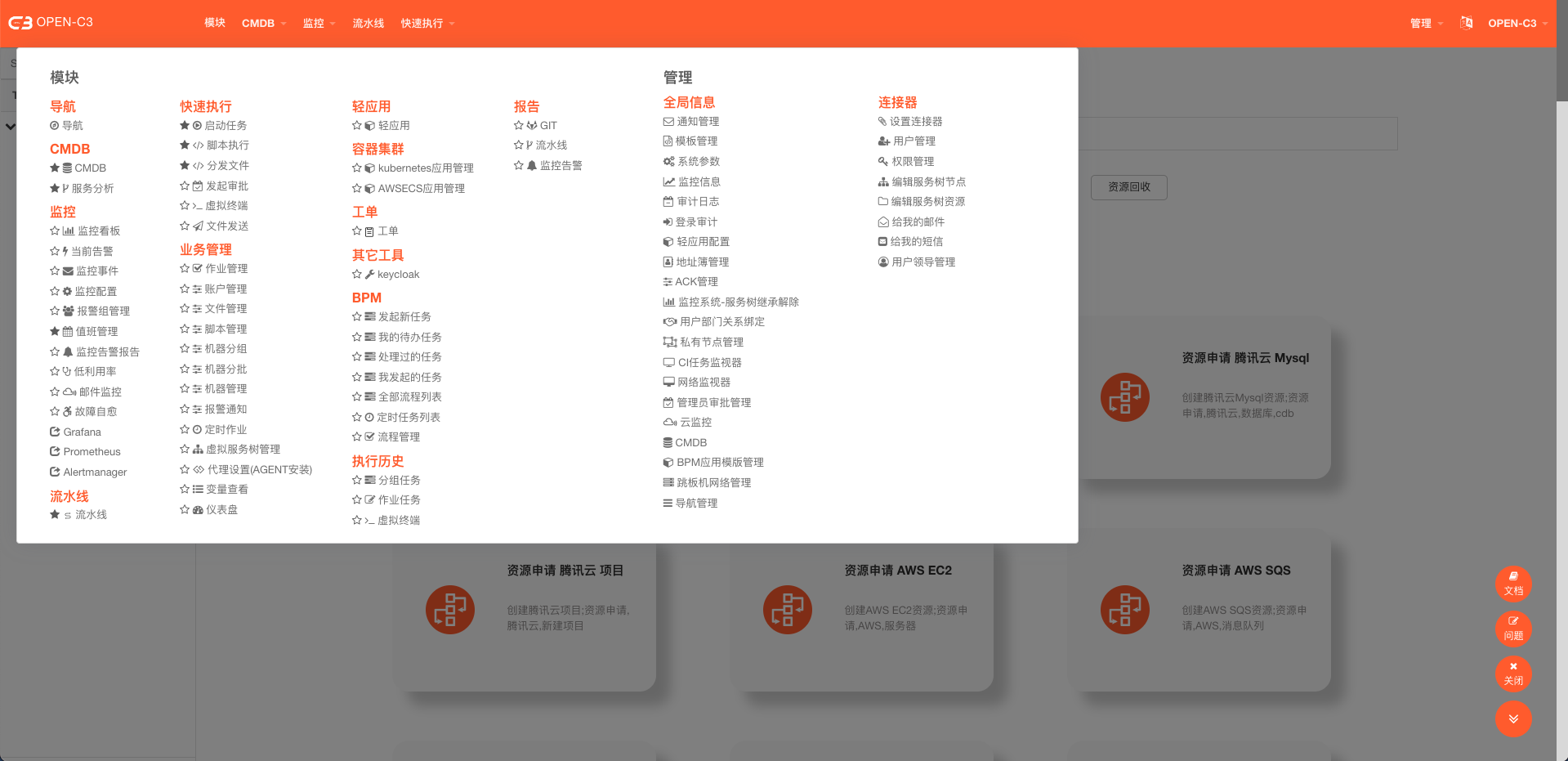Open 通知管理 in 全局信息
This screenshot has height=761, width=1568.
(x=691, y=121)
